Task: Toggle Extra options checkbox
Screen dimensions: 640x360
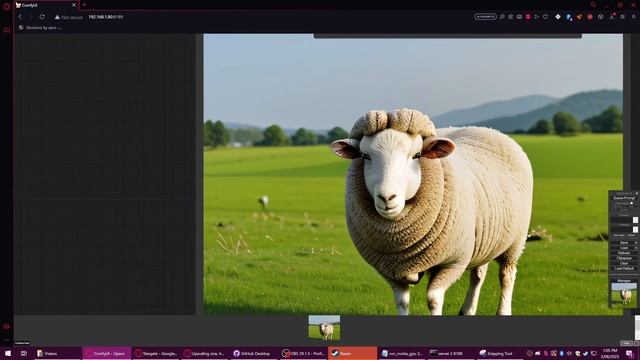Action: click(632, 203)
